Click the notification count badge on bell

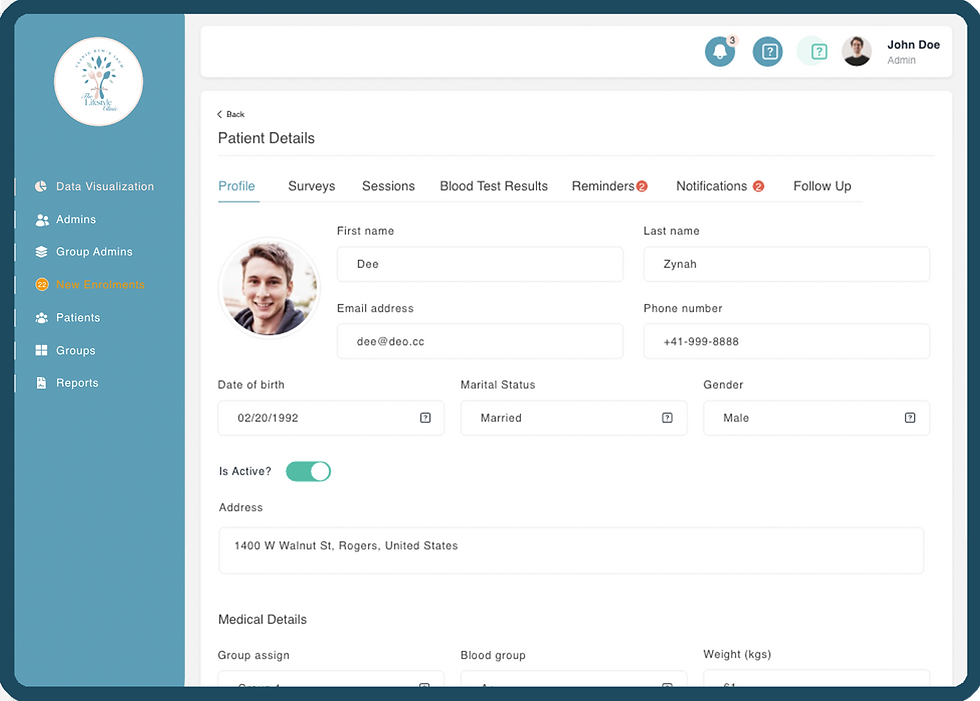[732, 40]
